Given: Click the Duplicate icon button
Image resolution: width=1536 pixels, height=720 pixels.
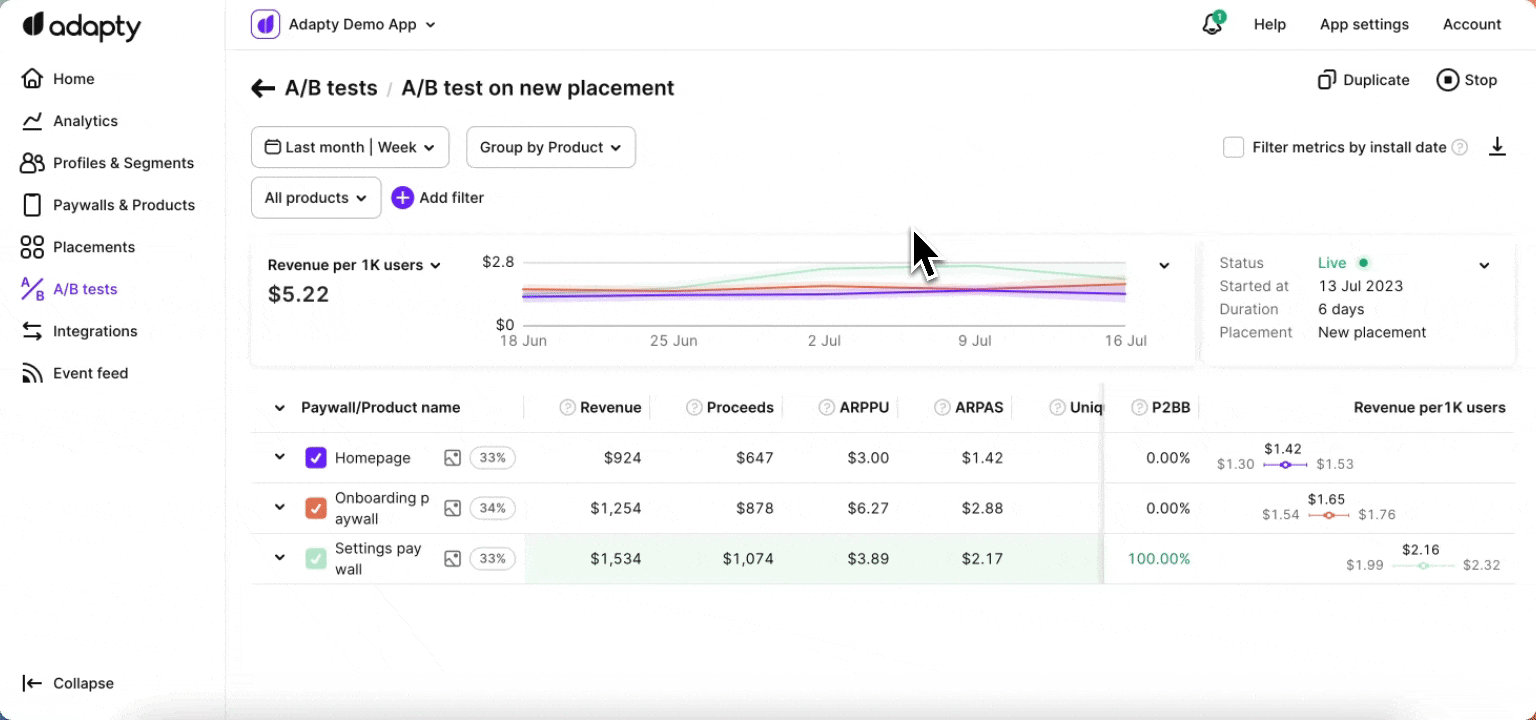Looking at the screenshot, I should (1327, 80).
